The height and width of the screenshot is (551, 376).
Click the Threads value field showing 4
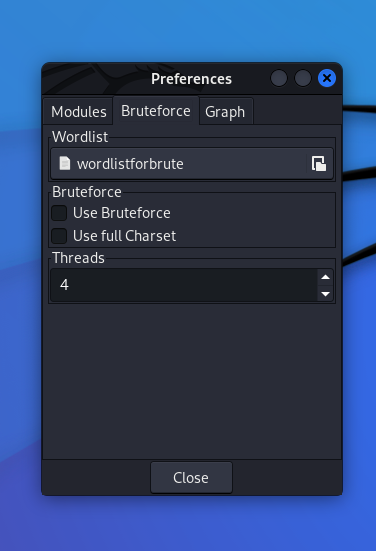184,285
